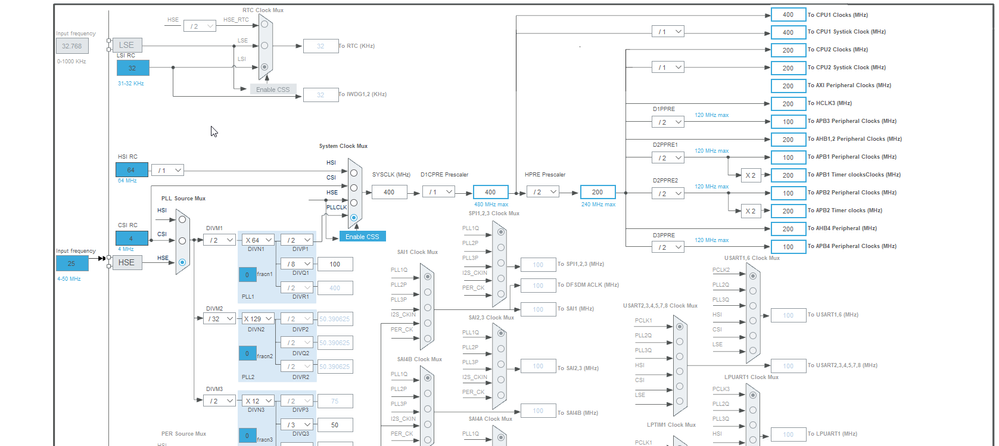
Task: Select LSE input in RTC Clock Mux
Action: pyautogui.click(x=264, y=45)
